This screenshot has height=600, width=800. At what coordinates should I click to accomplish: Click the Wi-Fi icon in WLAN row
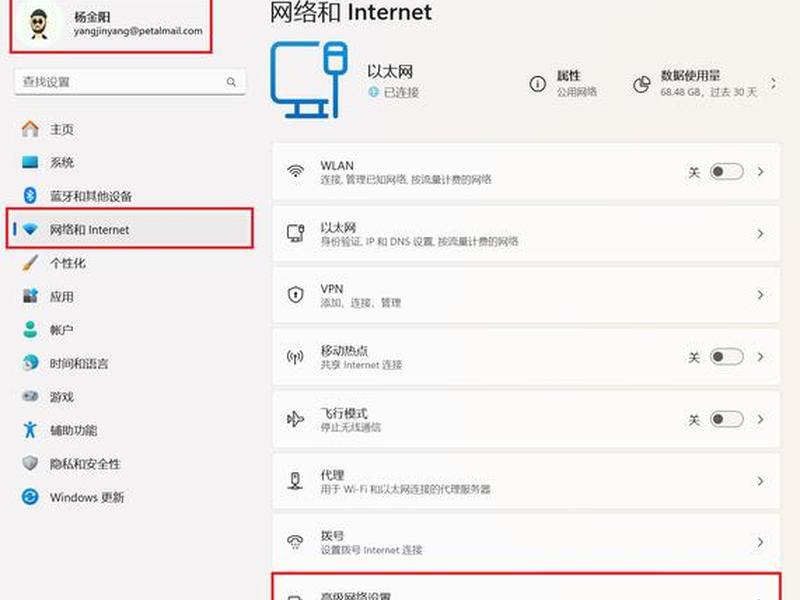(x=295, y=171)
